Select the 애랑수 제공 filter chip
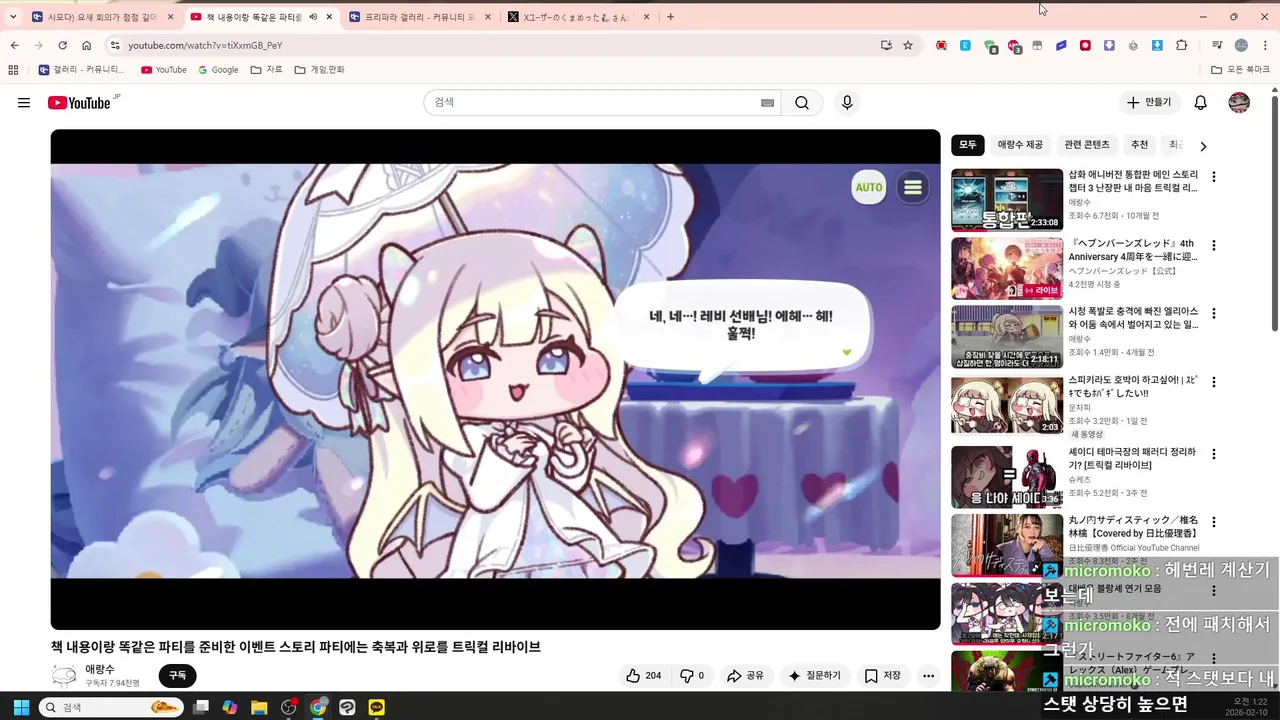Image resolution: width=1280 pixels, height=720 pixels. (x=1020, y=145)
